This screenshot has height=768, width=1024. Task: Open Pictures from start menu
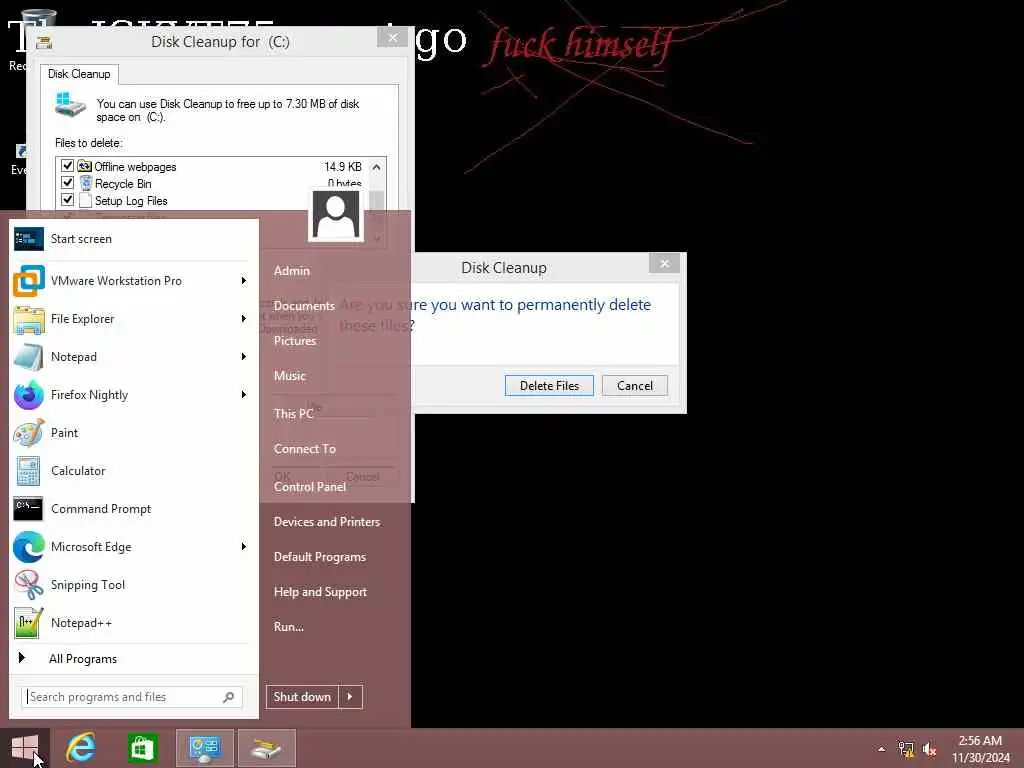tap(295, 341)
